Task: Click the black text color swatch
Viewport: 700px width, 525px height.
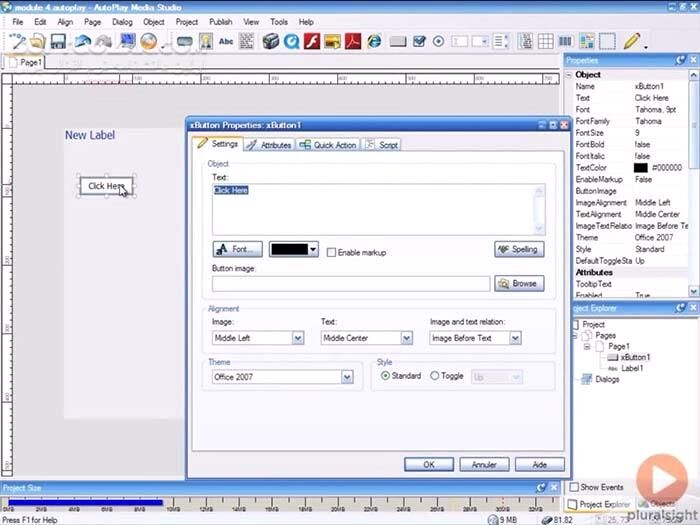Action: point(288,249)
